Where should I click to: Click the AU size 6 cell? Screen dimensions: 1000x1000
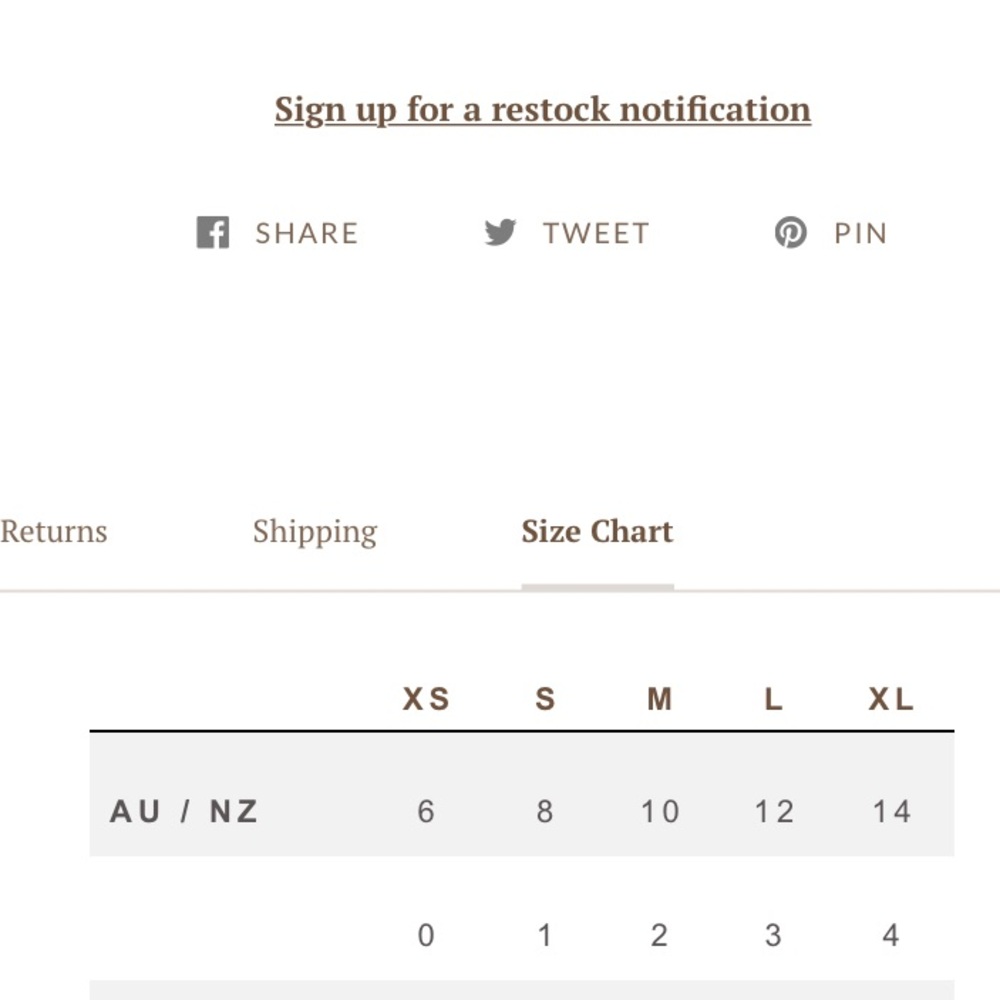(426, 812)
